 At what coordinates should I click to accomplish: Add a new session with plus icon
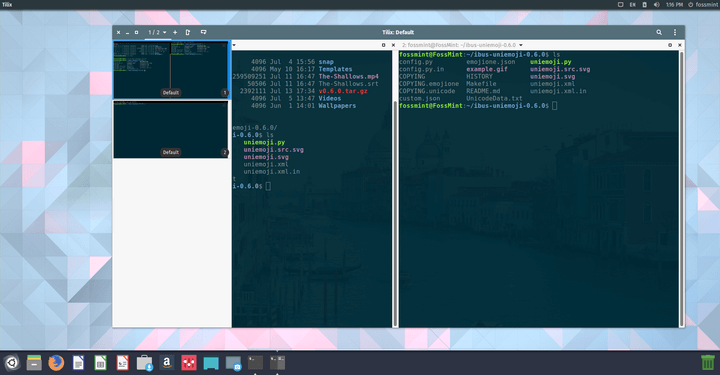click(175, 32)
